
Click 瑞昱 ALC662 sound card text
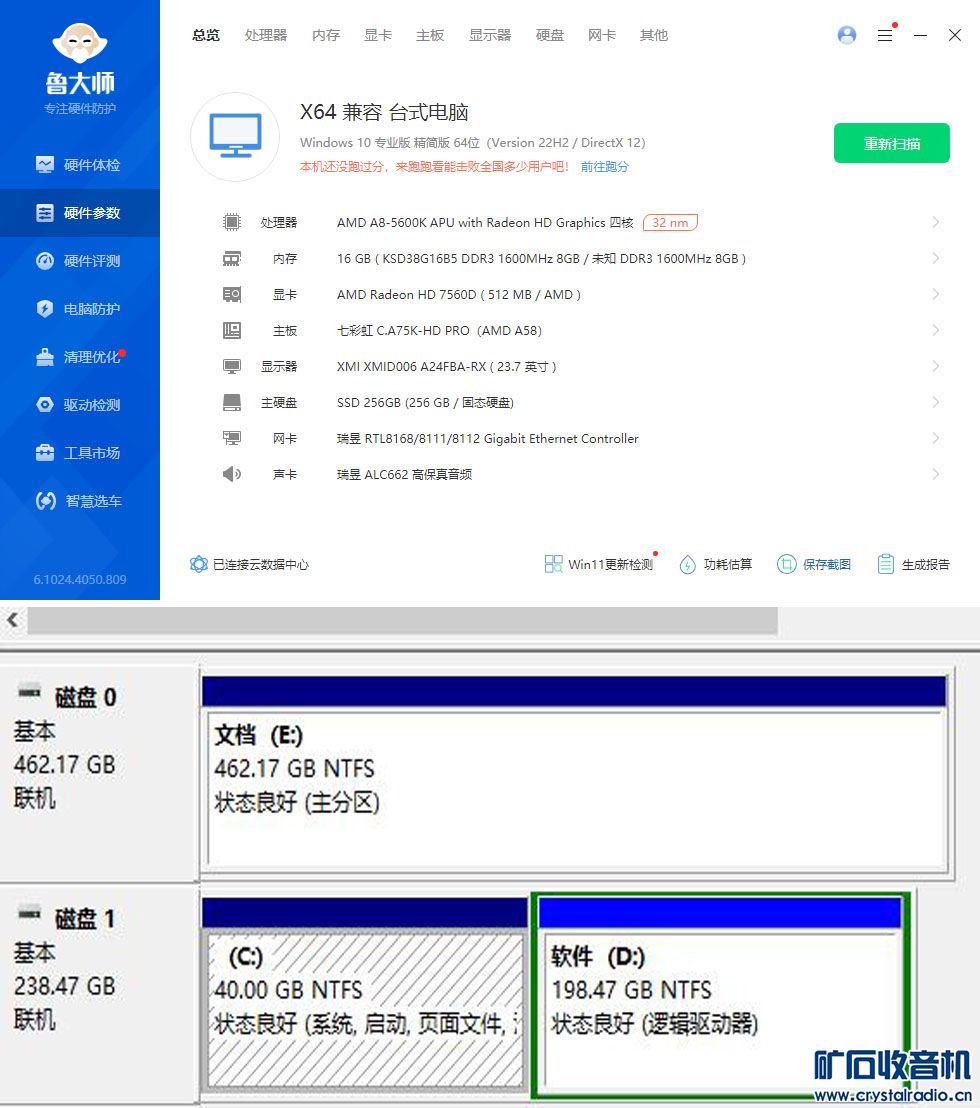[x=404, y=475]
